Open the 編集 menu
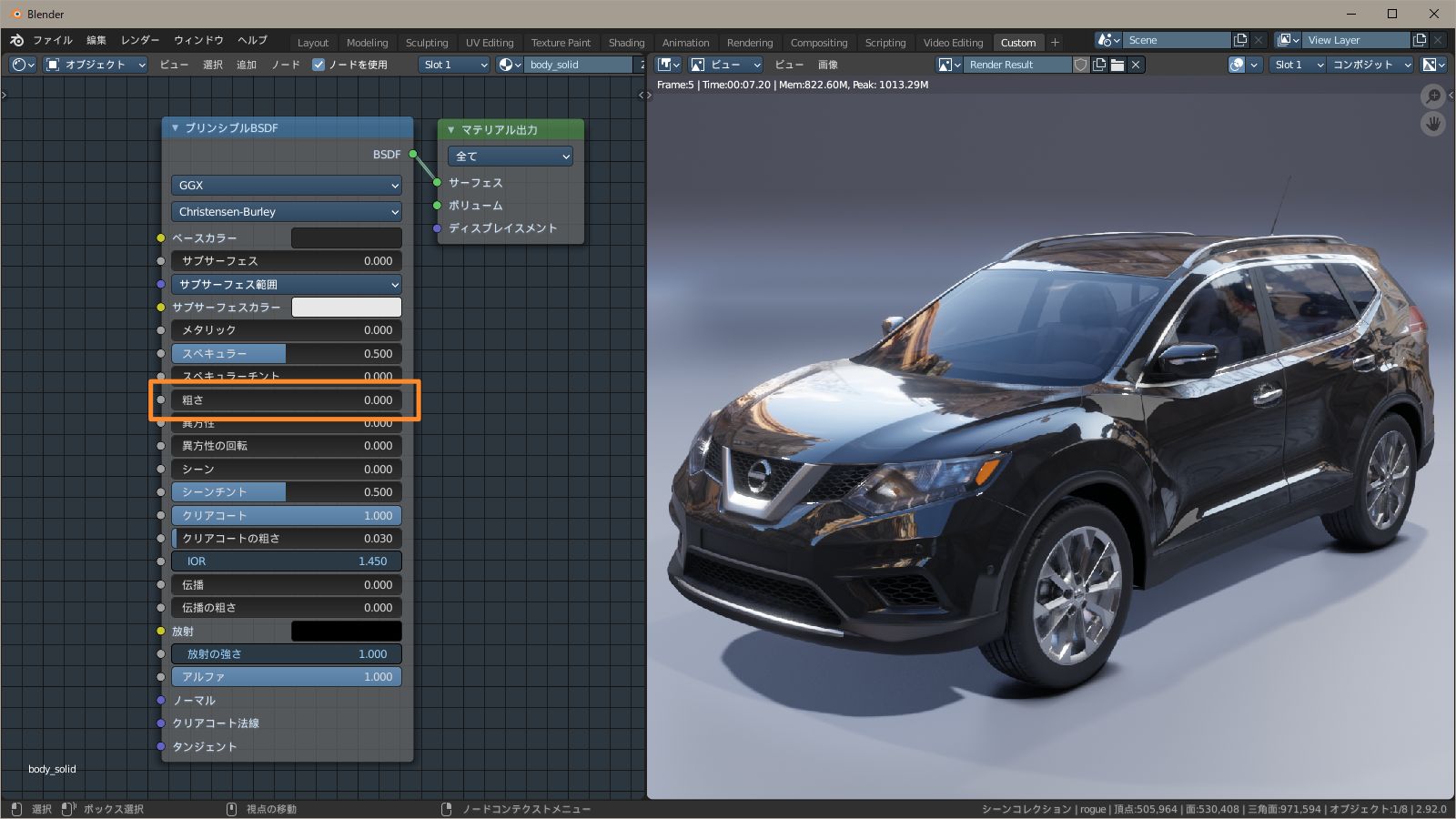Image resolution: width=1456 pixels, height=819 pixels. (96, 41)
